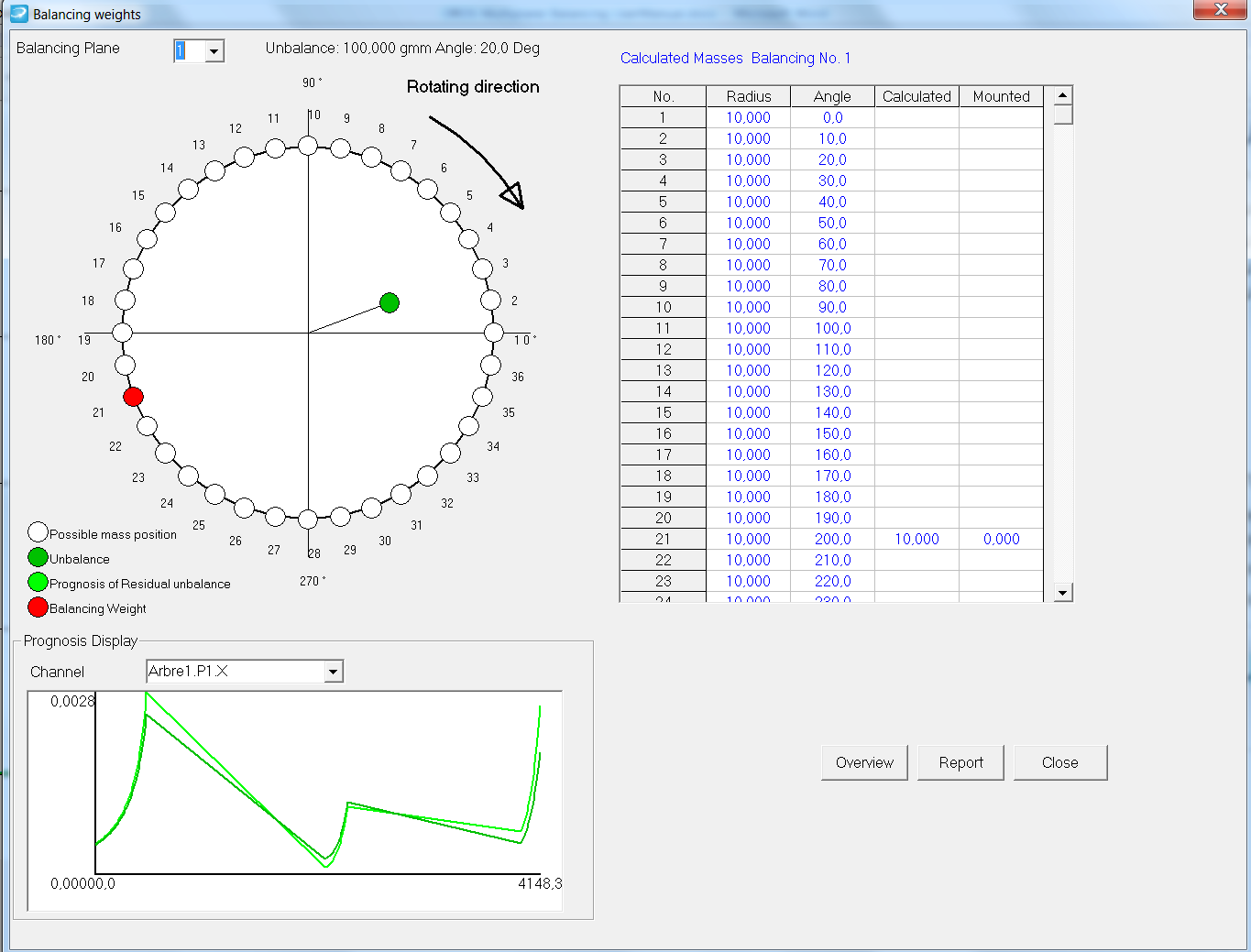This screenshot has height=952, width=1251.
Task: Click the Overview button
Action: coord(864,762)
